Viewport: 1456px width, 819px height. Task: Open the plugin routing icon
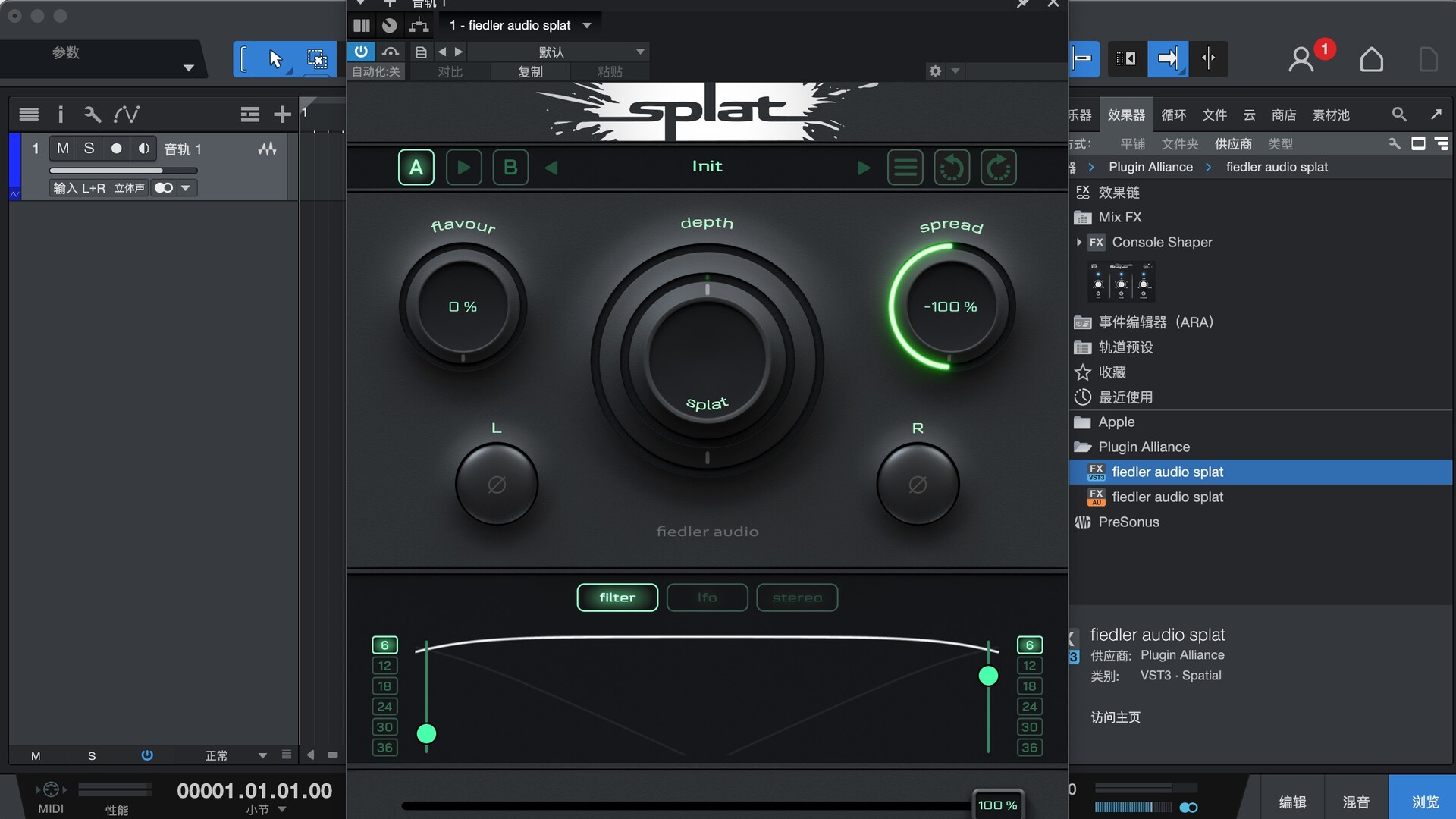click(x=419, y=25)
